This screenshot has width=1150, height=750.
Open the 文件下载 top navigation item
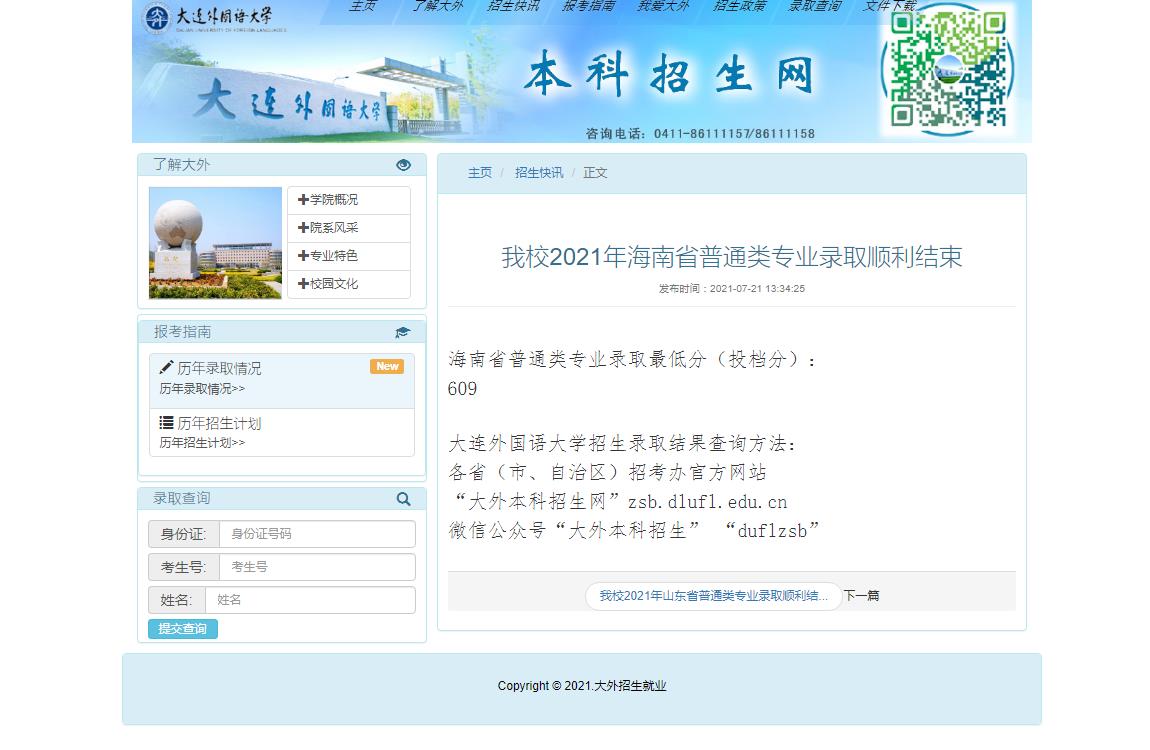pos(890,6)
